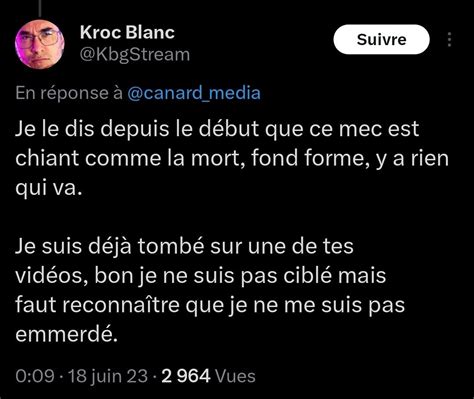Open the more options three-dot menu
474x399 pixels.
click(x=449, y=39)
